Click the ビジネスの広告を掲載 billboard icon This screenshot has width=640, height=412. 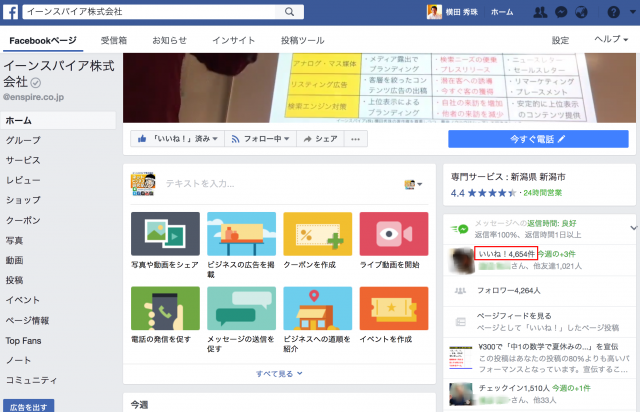point(242,234)
